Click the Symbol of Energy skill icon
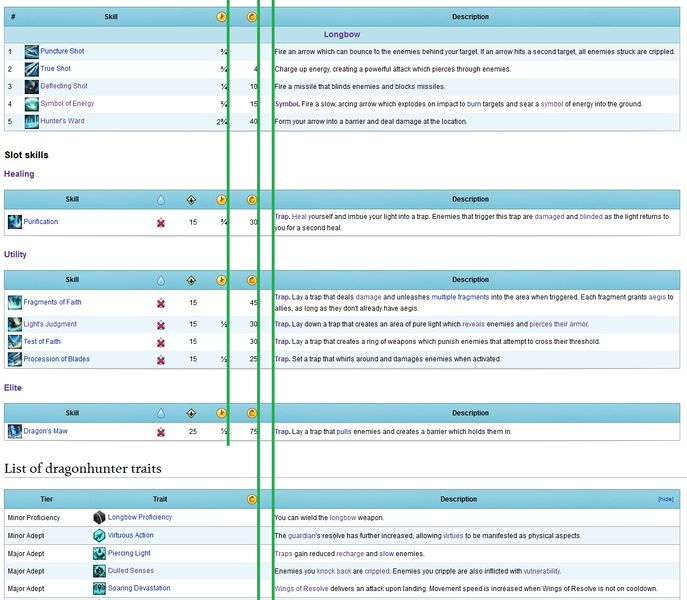The image size is (687, 600). pyautogui.click(x=32, y=104)
